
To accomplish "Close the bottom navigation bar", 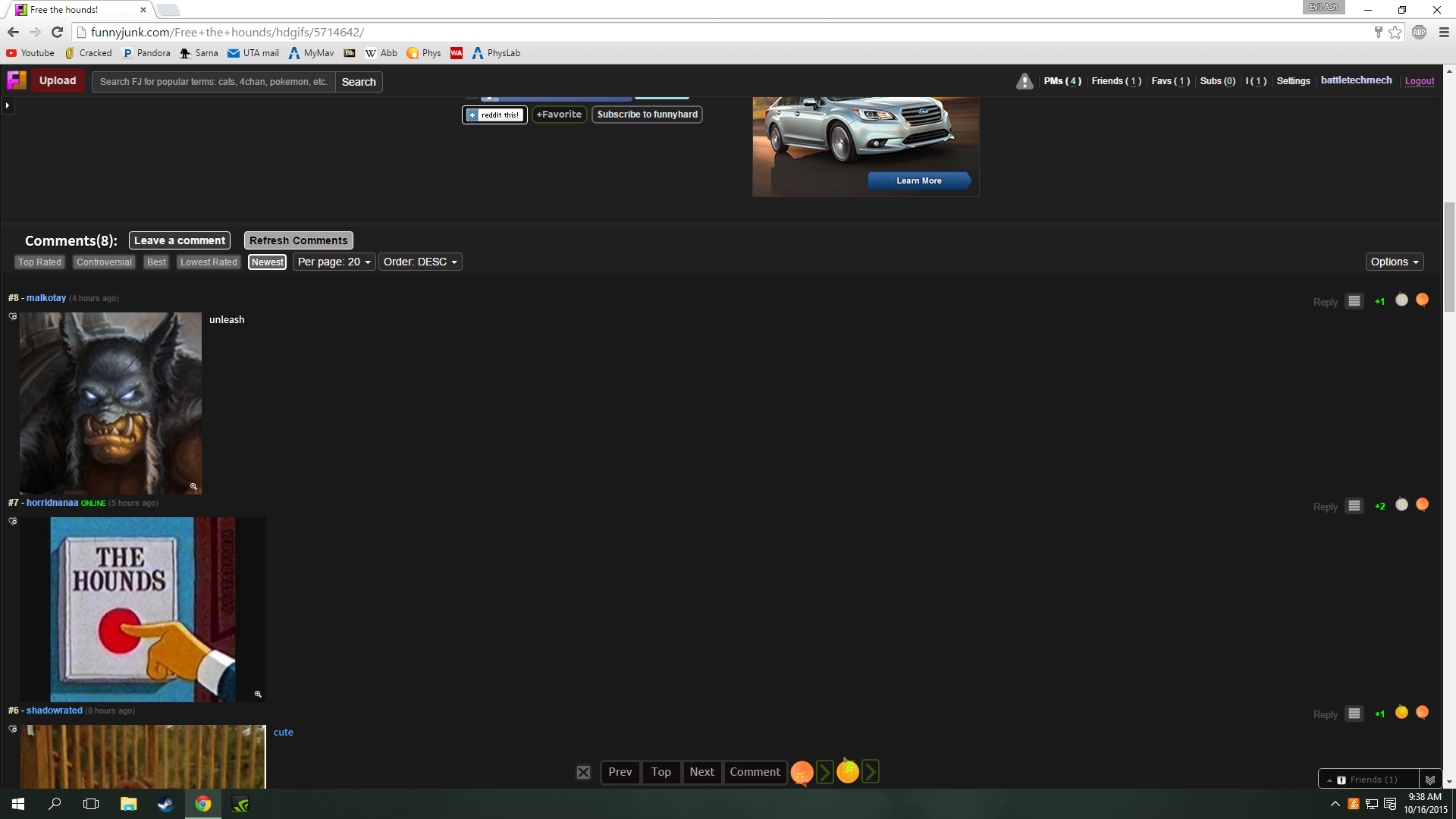I will coord(583,772).
